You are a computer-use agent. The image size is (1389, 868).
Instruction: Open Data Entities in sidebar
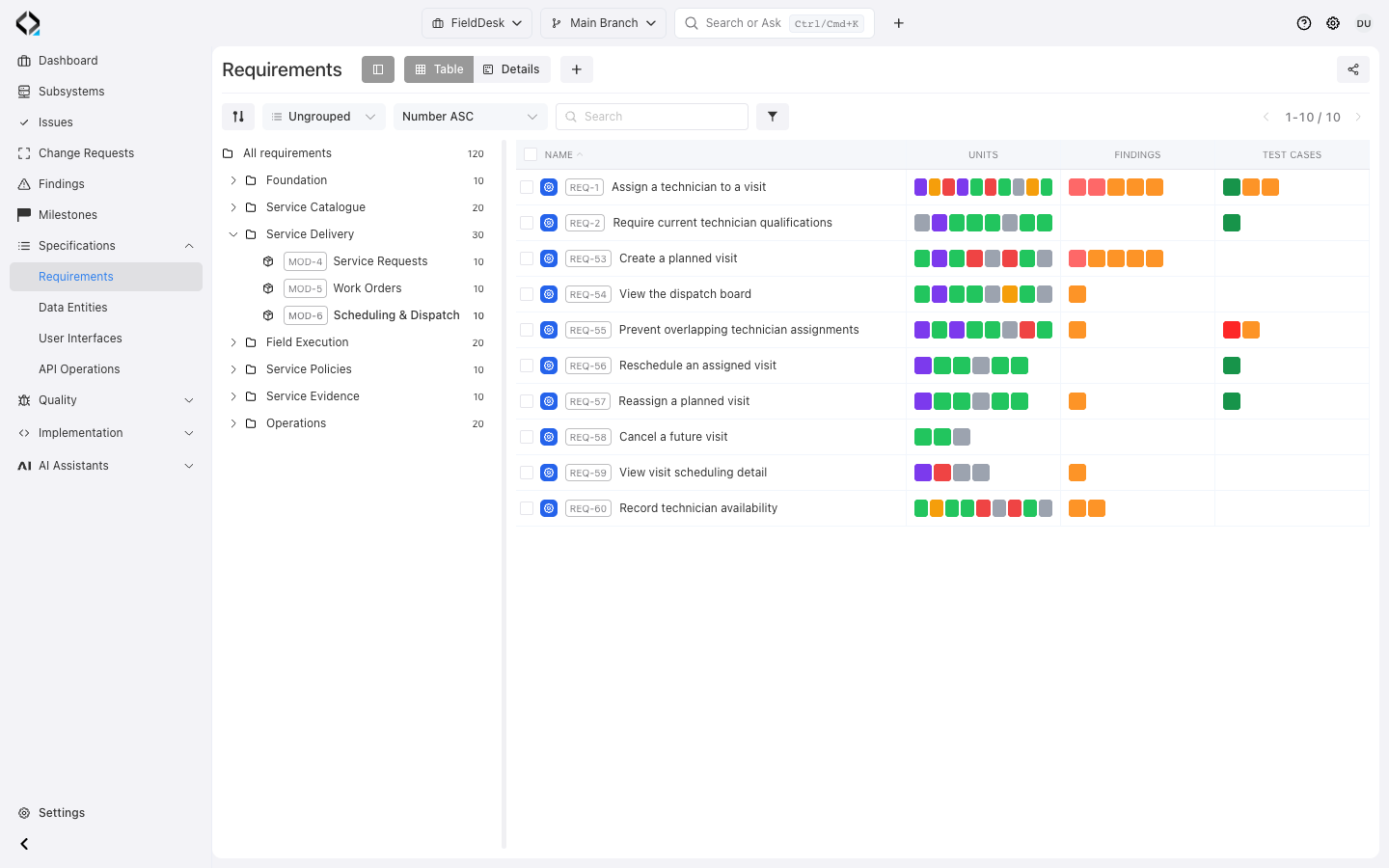click(x=73, y=308)
